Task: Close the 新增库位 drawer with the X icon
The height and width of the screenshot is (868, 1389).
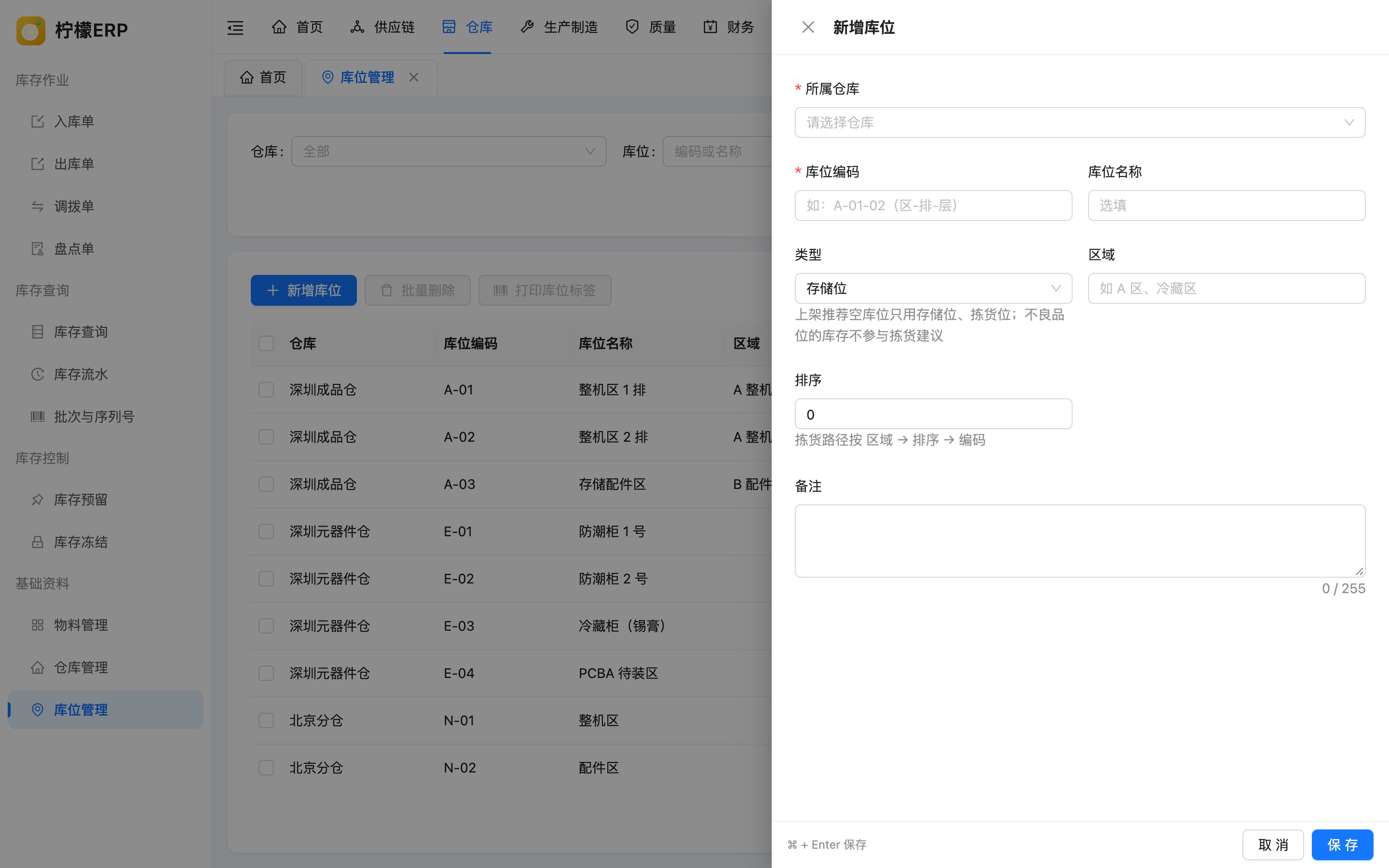Action: click(808, 27)
